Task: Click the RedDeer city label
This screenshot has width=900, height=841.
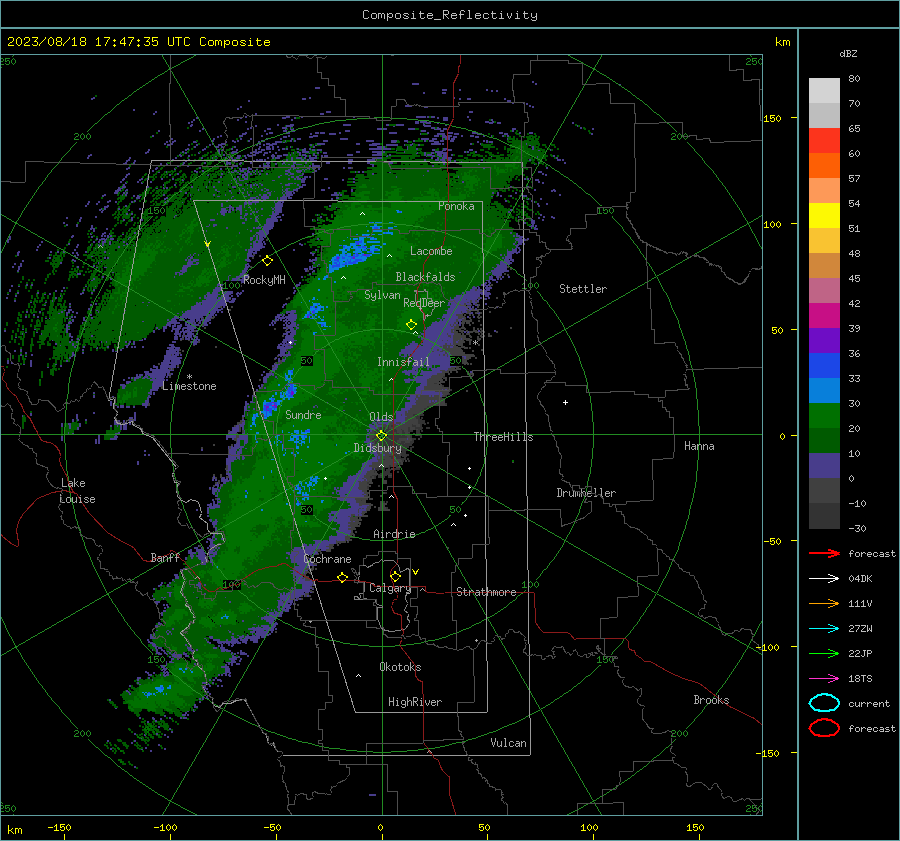Action: point(424,303)
